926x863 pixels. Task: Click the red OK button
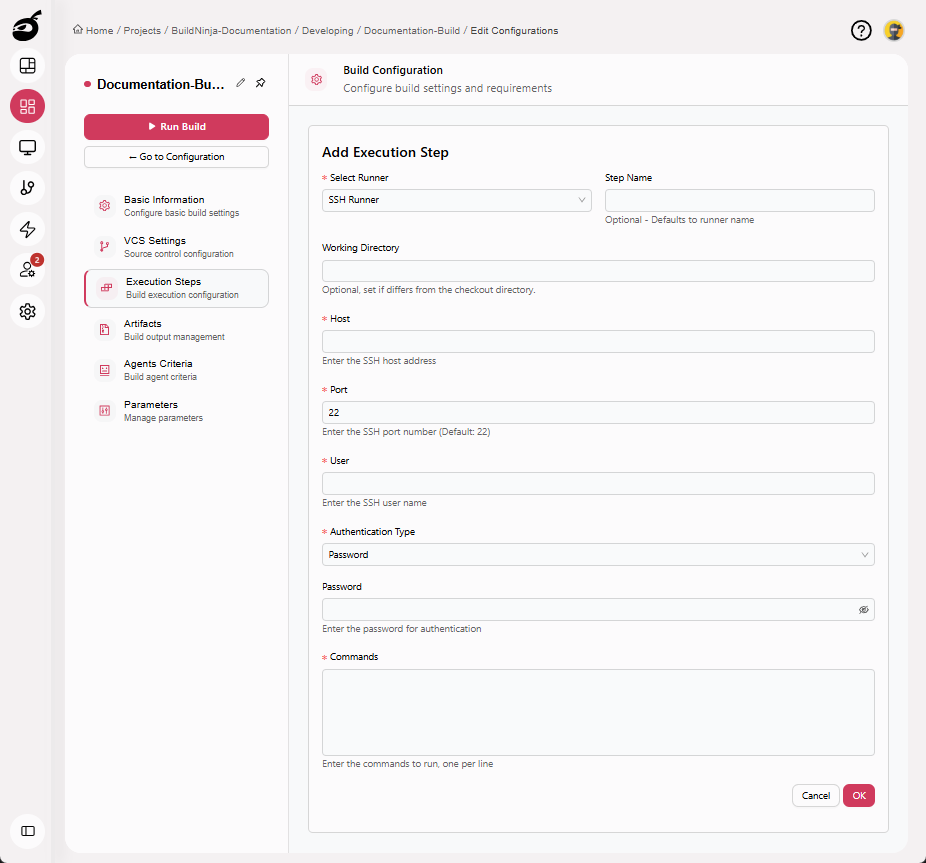tap(858, 795)
